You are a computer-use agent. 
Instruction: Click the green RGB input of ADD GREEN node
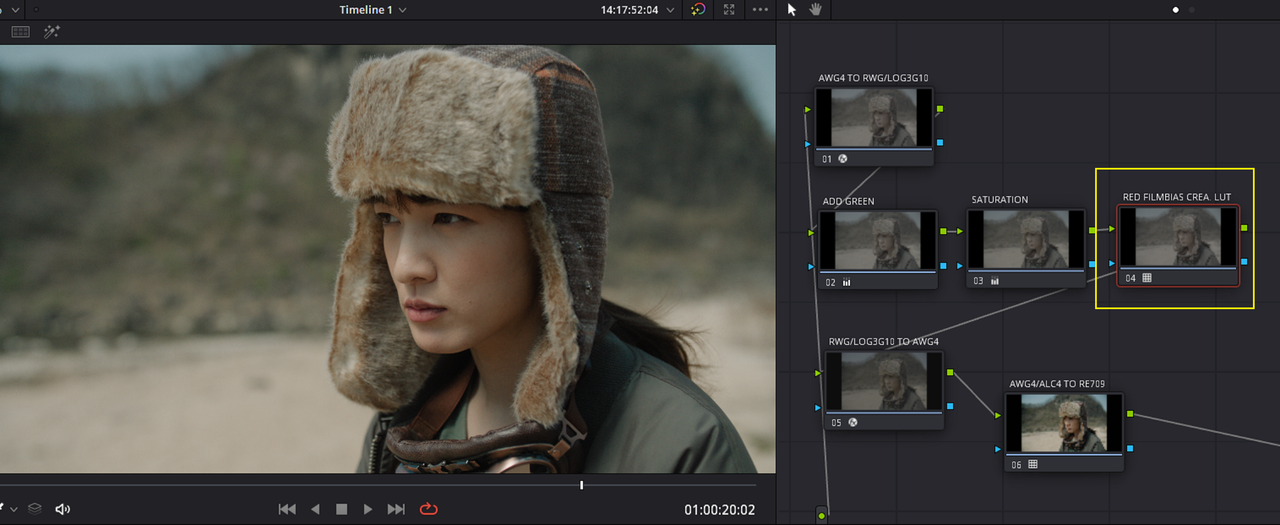coord(812,232)
